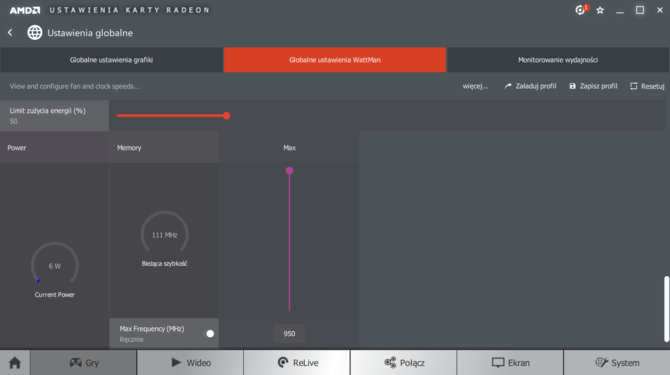The height and width of the screenshot is (375, 670).
Task: Click the purple Max memory frequency slider handle
Action: click(289, 170)
